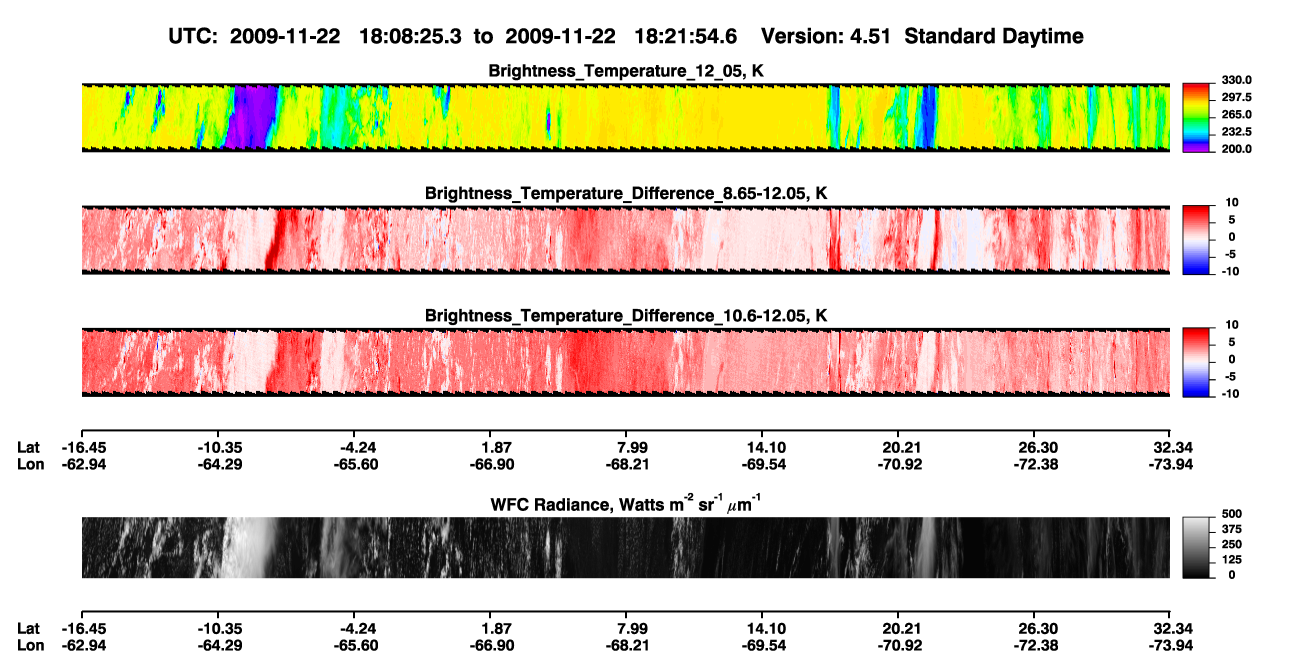
Task: Click the Brightness_Temperature_12_05 rainbow color bar
Action: [1195, 117]
